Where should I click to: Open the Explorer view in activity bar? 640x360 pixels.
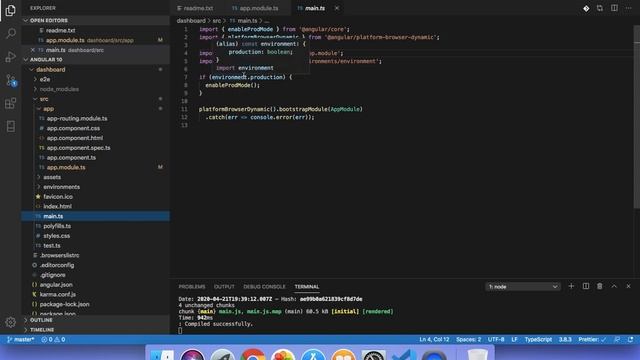[x=11, y=10]
